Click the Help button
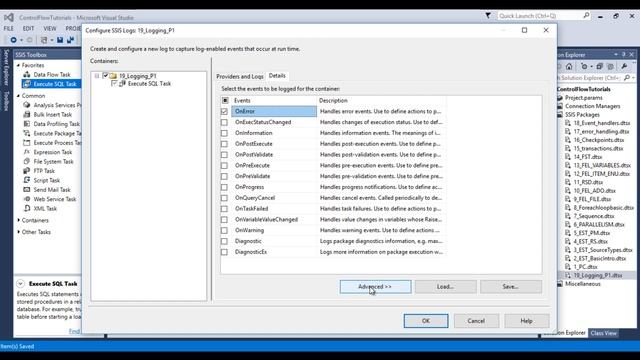The height and width of the screenshot is (360, 640). pyautogui.click(x=527, y=321)
